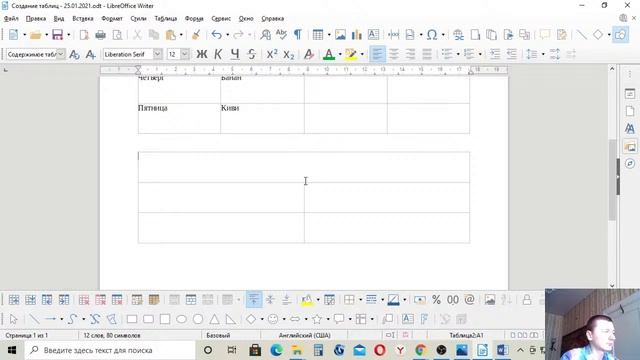
Task: Click the vertical scrollbar thumb of the document
Action: click(612, 180)
